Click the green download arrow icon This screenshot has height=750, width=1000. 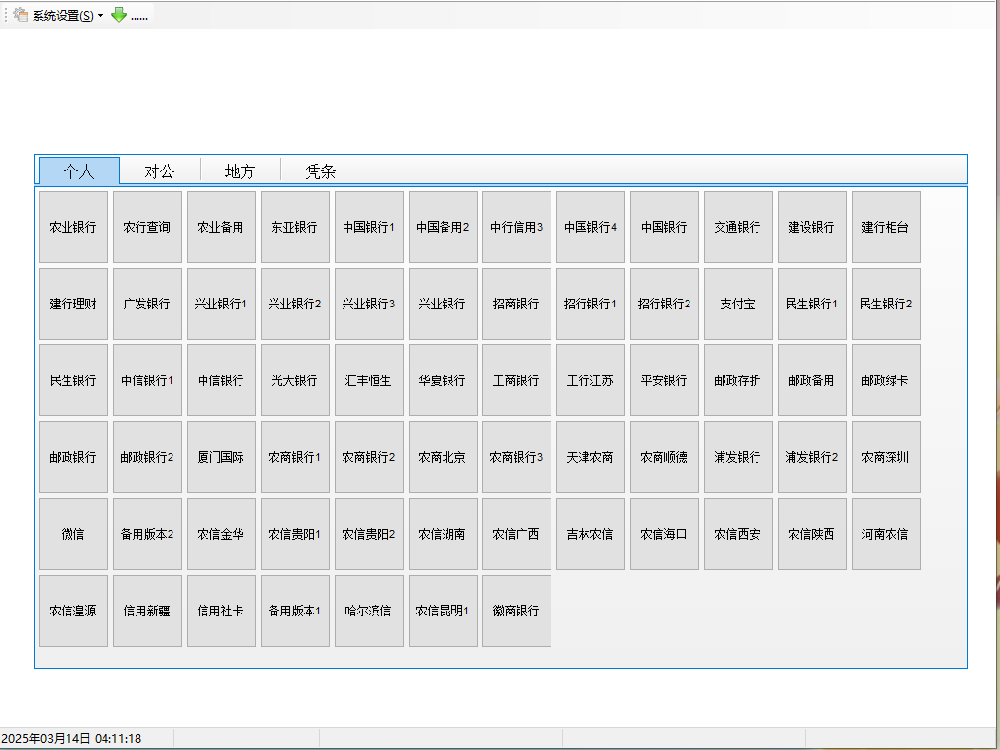point(119,15)
